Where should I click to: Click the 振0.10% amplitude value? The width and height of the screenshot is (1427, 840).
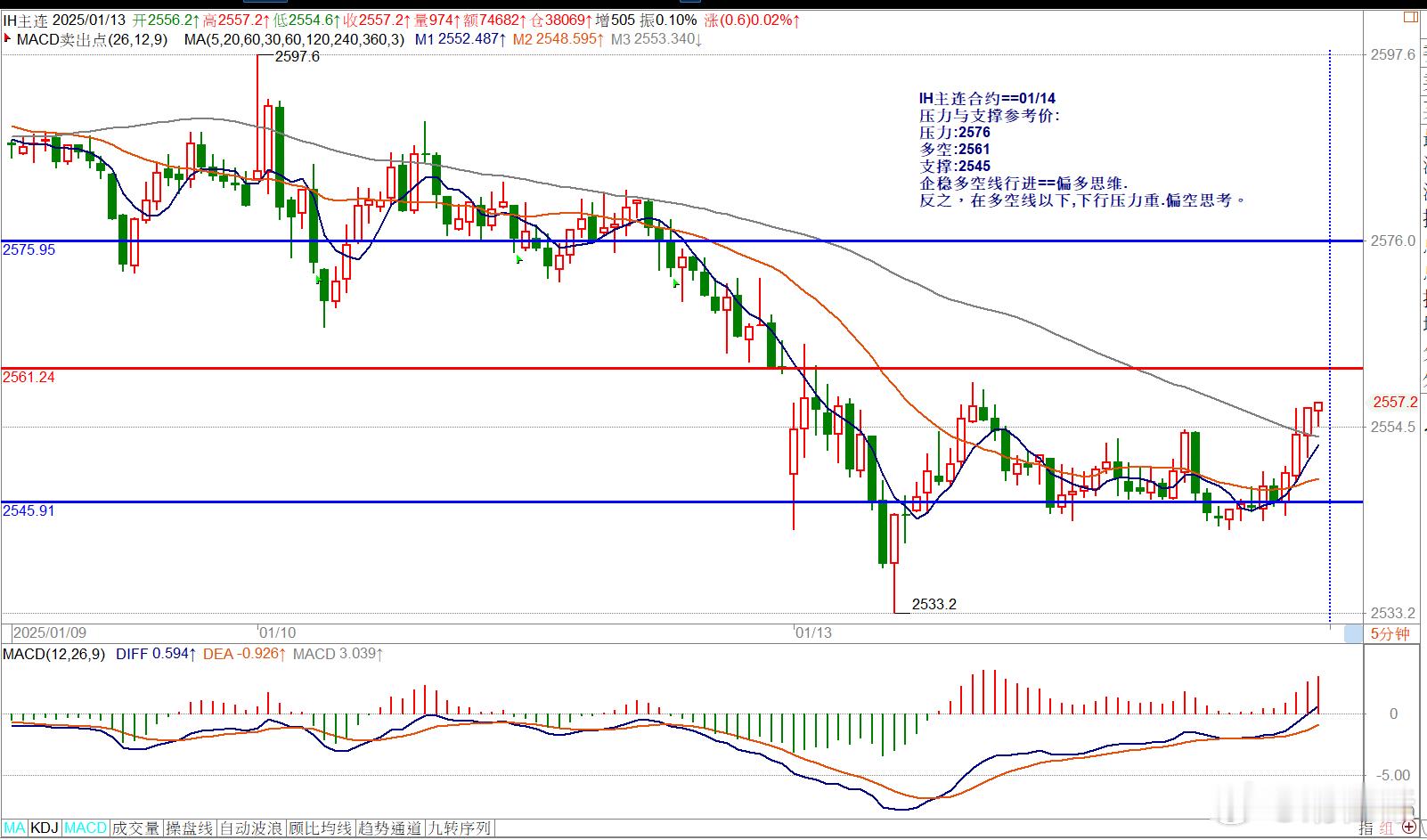[x=667, y=20]
